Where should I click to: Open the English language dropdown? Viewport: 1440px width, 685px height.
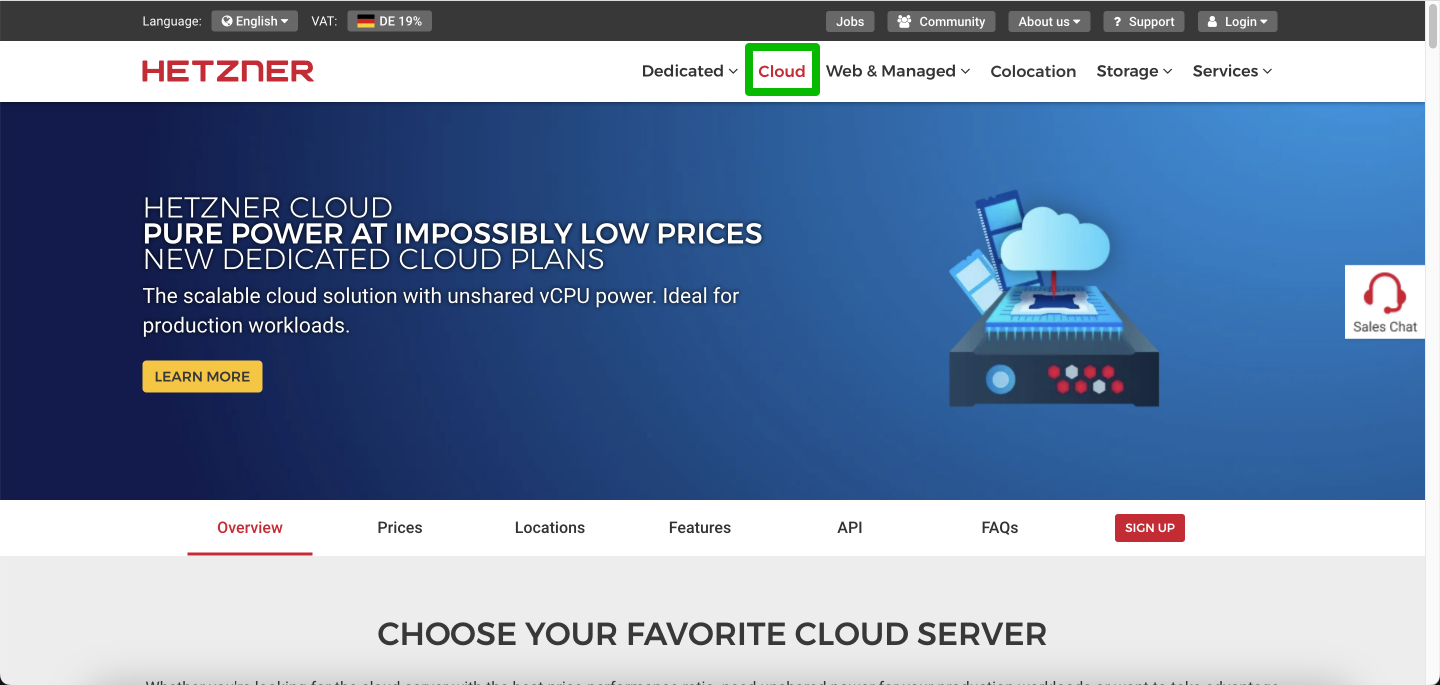[255, 21]
